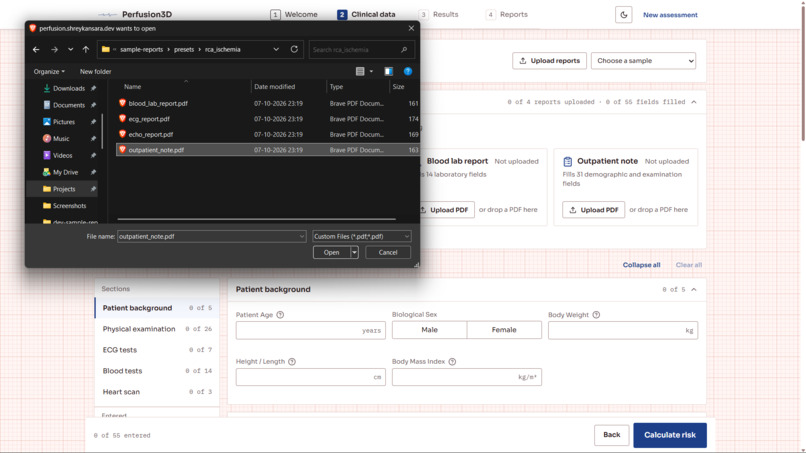The width and height of the screenshot is (806, 453).
Task: Open Documents in the sidebar
Action: [x=69, y=105]
